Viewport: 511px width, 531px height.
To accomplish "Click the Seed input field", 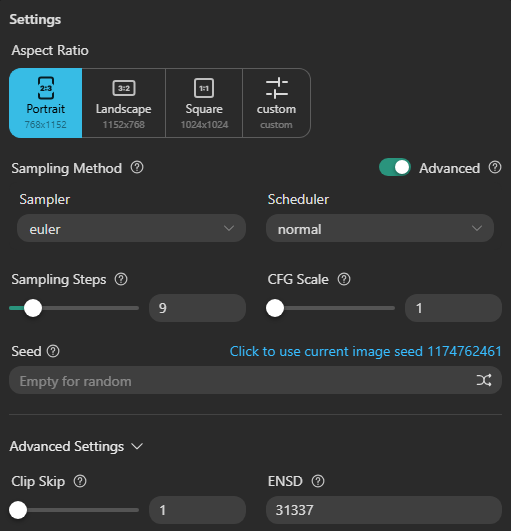I will tap(255, 380).
